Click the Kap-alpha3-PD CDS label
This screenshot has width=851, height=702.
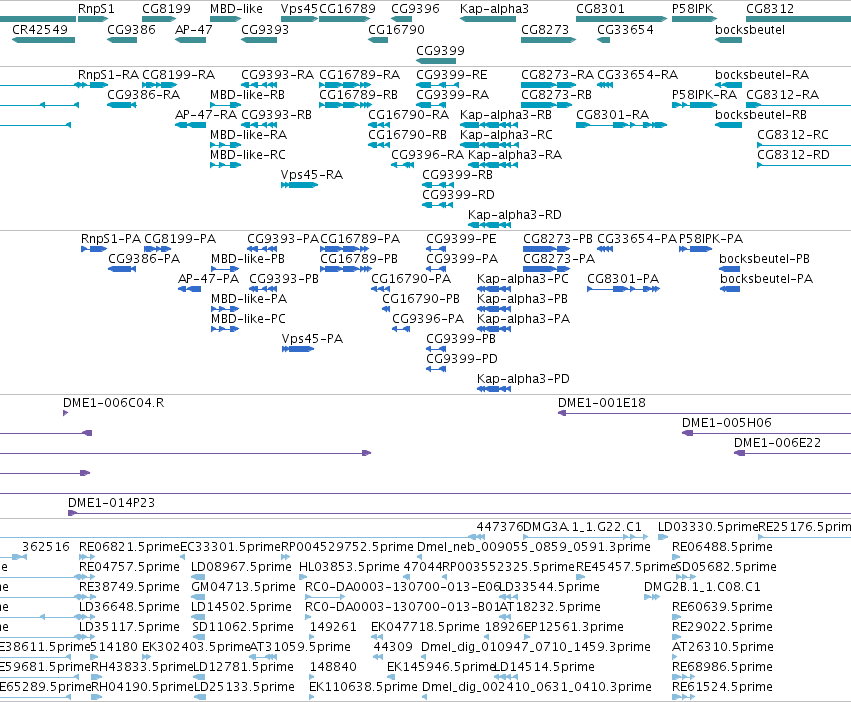tap(523, 378)
